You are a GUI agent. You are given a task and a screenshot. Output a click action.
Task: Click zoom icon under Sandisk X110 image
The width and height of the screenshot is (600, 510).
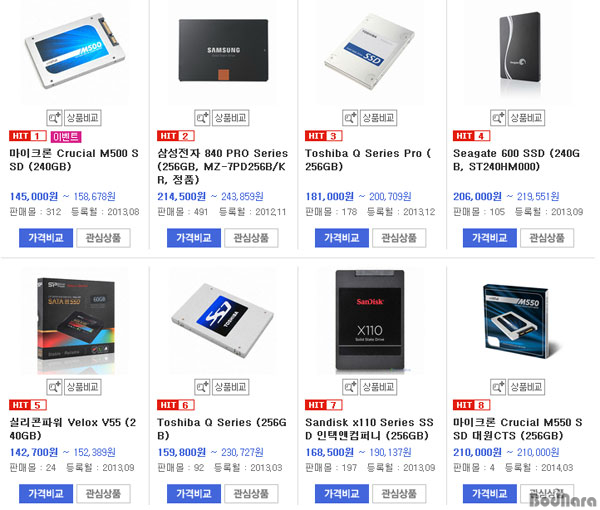pos(350,387)
